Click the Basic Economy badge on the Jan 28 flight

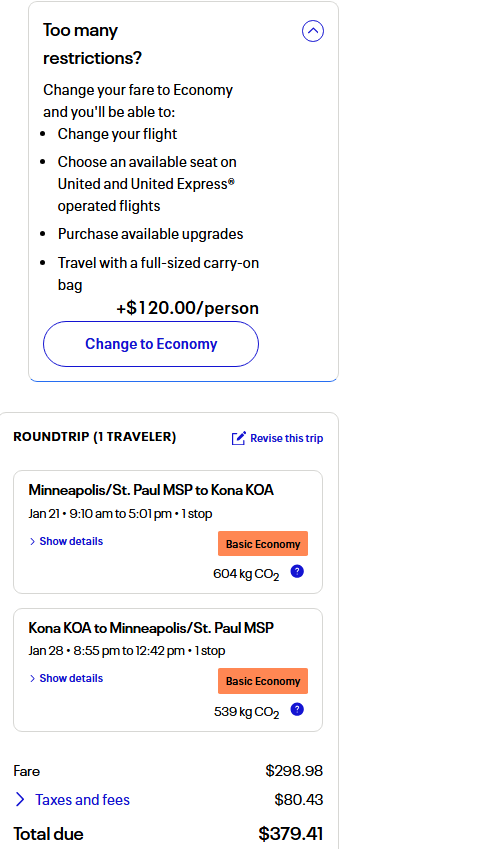pyautogui.click(x=263, y=681)
